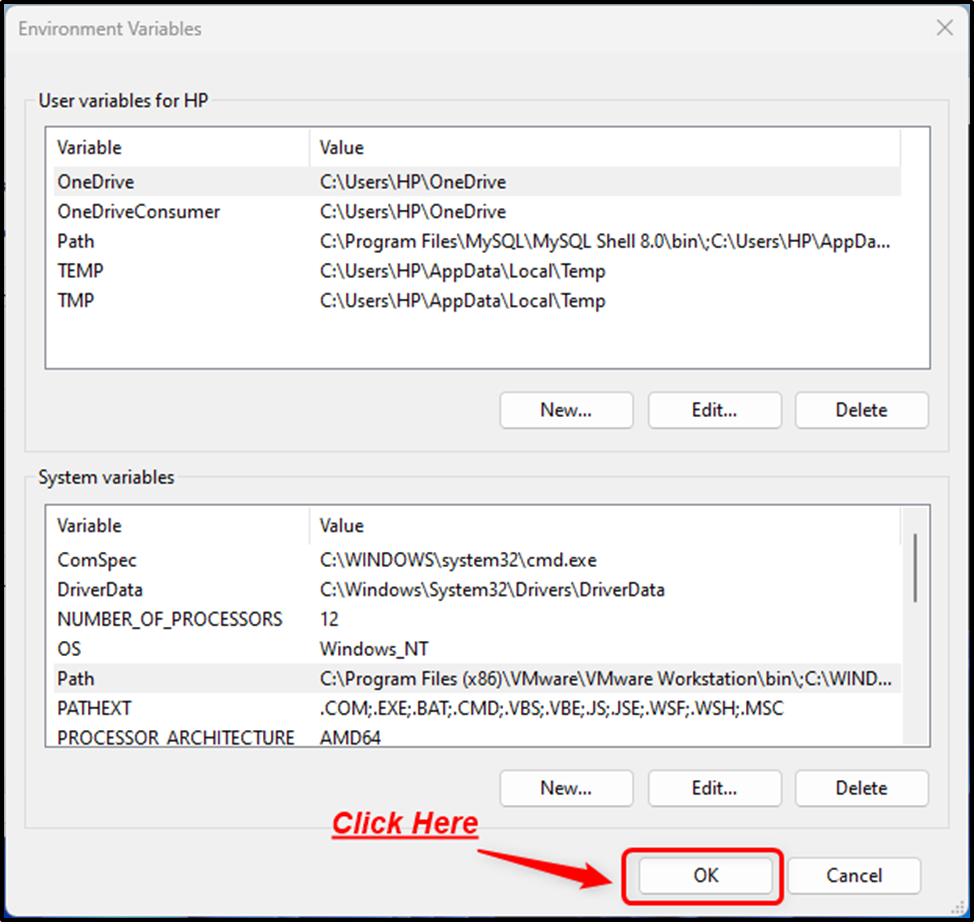Create a new user variable
The width and height of the screenshot is (974, 922).
tap(566, 410)
